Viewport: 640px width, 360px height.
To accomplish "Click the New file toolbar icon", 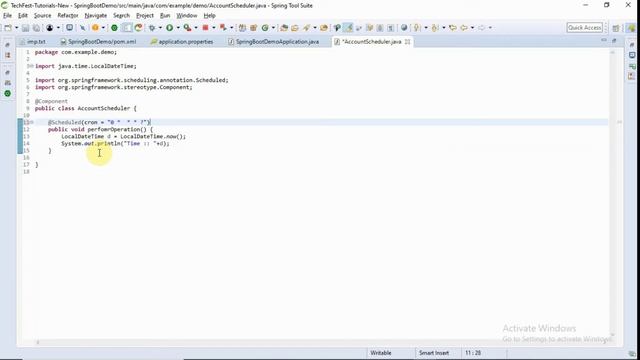I will [x=8, y=28].
